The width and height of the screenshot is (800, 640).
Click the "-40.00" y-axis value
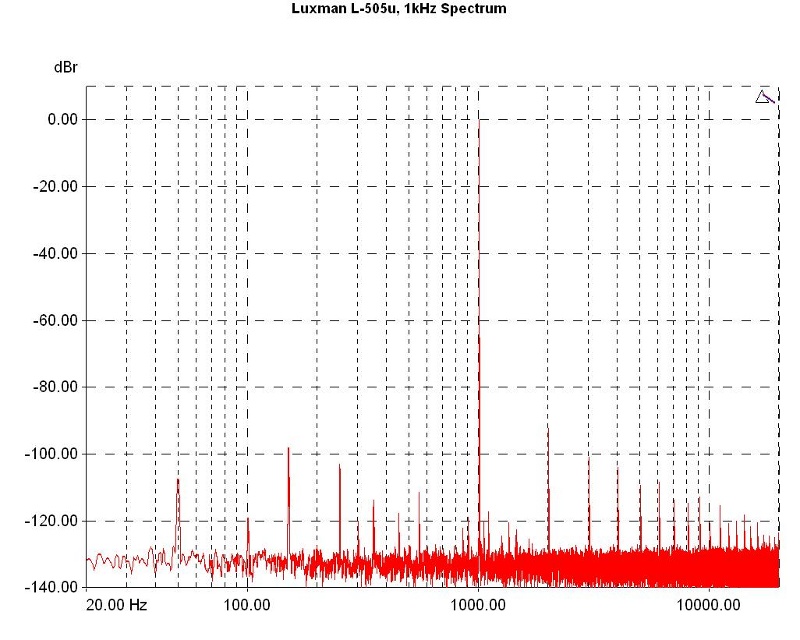[x=56, y=253]
